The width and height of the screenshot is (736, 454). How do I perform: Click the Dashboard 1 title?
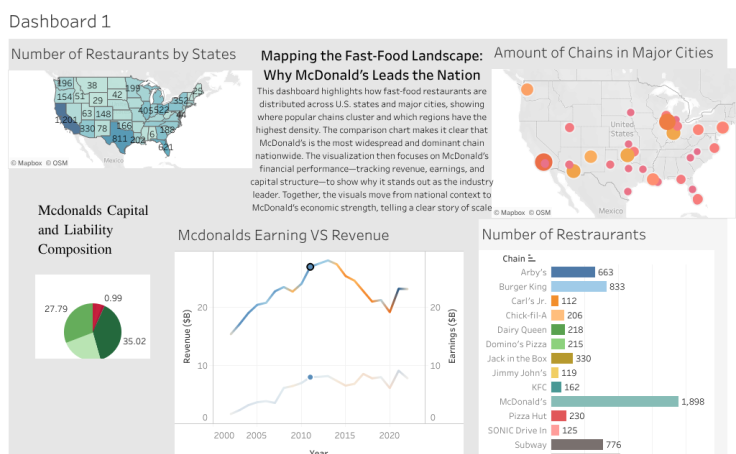[x=60, y=22]
